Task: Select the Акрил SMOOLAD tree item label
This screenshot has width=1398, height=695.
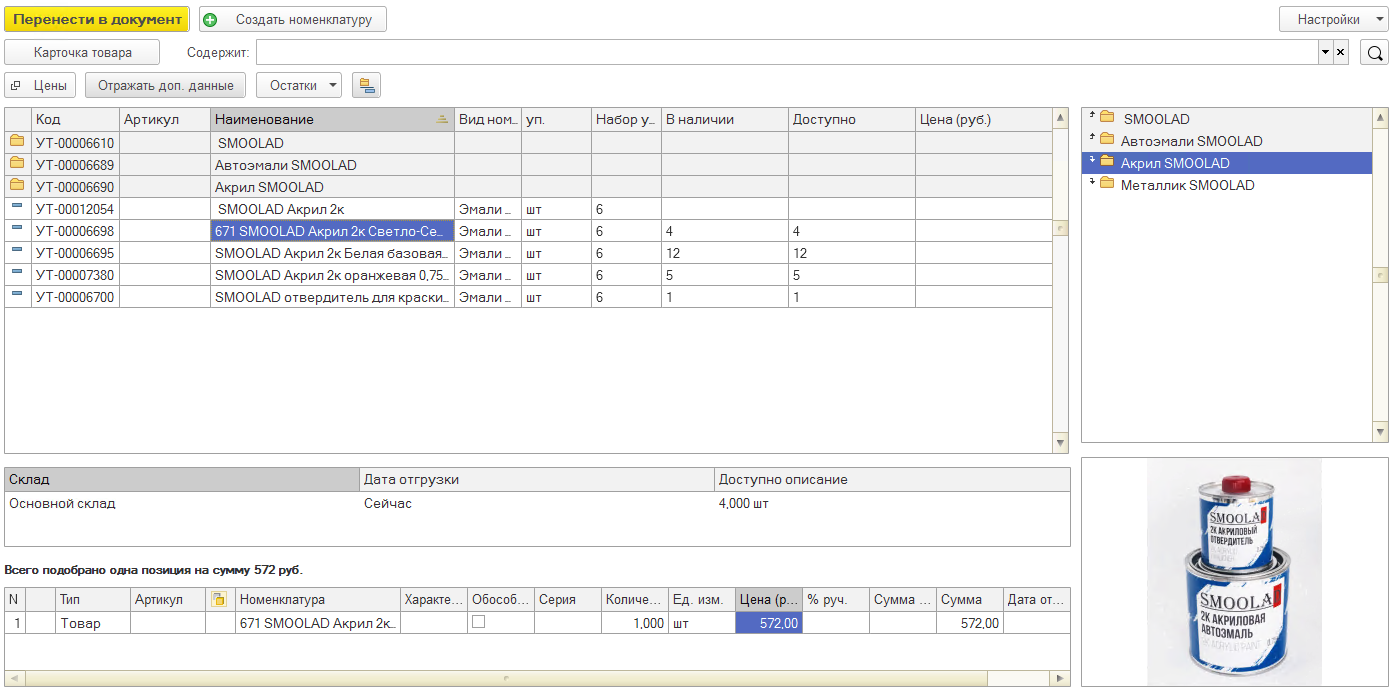Action: 1175,163
